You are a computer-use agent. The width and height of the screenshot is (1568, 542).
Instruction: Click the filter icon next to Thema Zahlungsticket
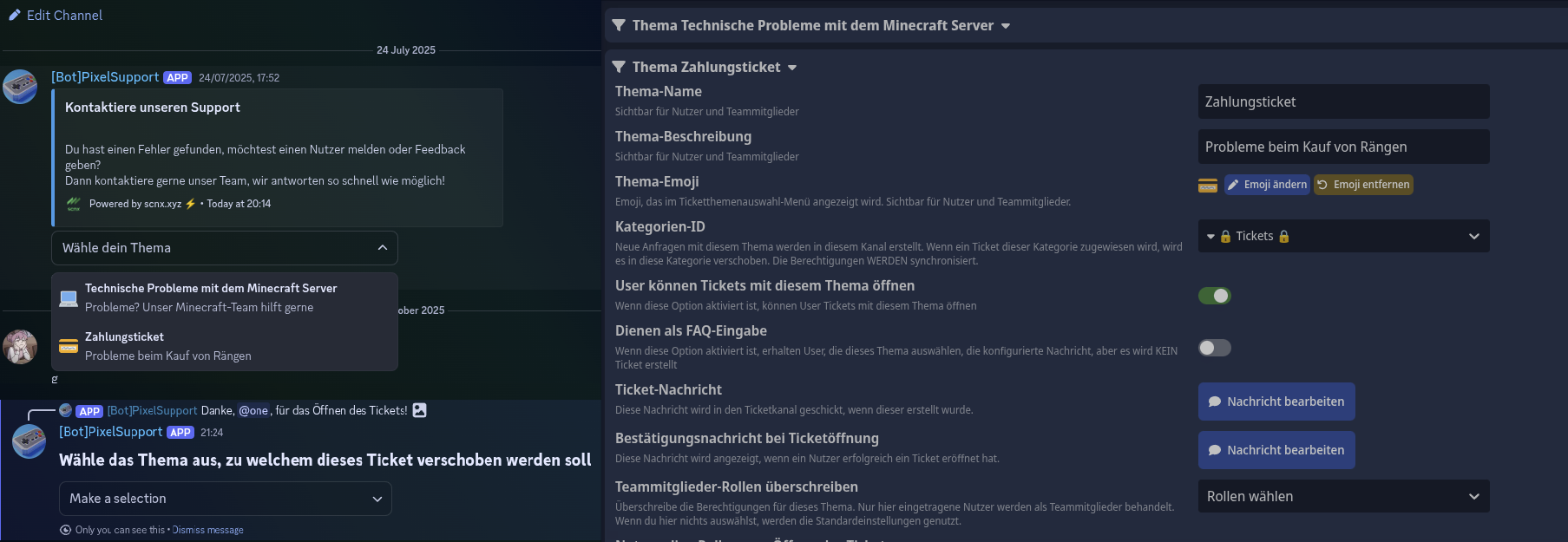pos(619,67)
